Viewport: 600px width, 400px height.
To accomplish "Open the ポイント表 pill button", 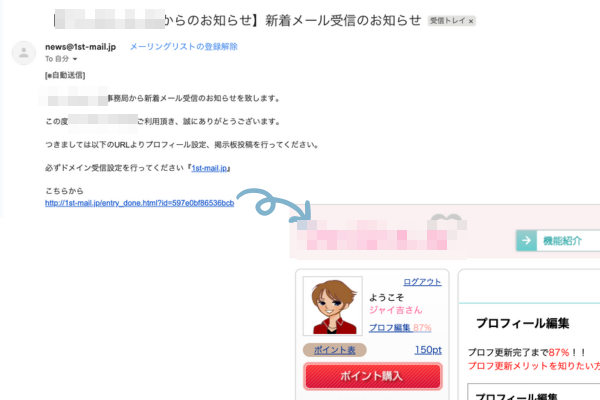I will point(334,350).
